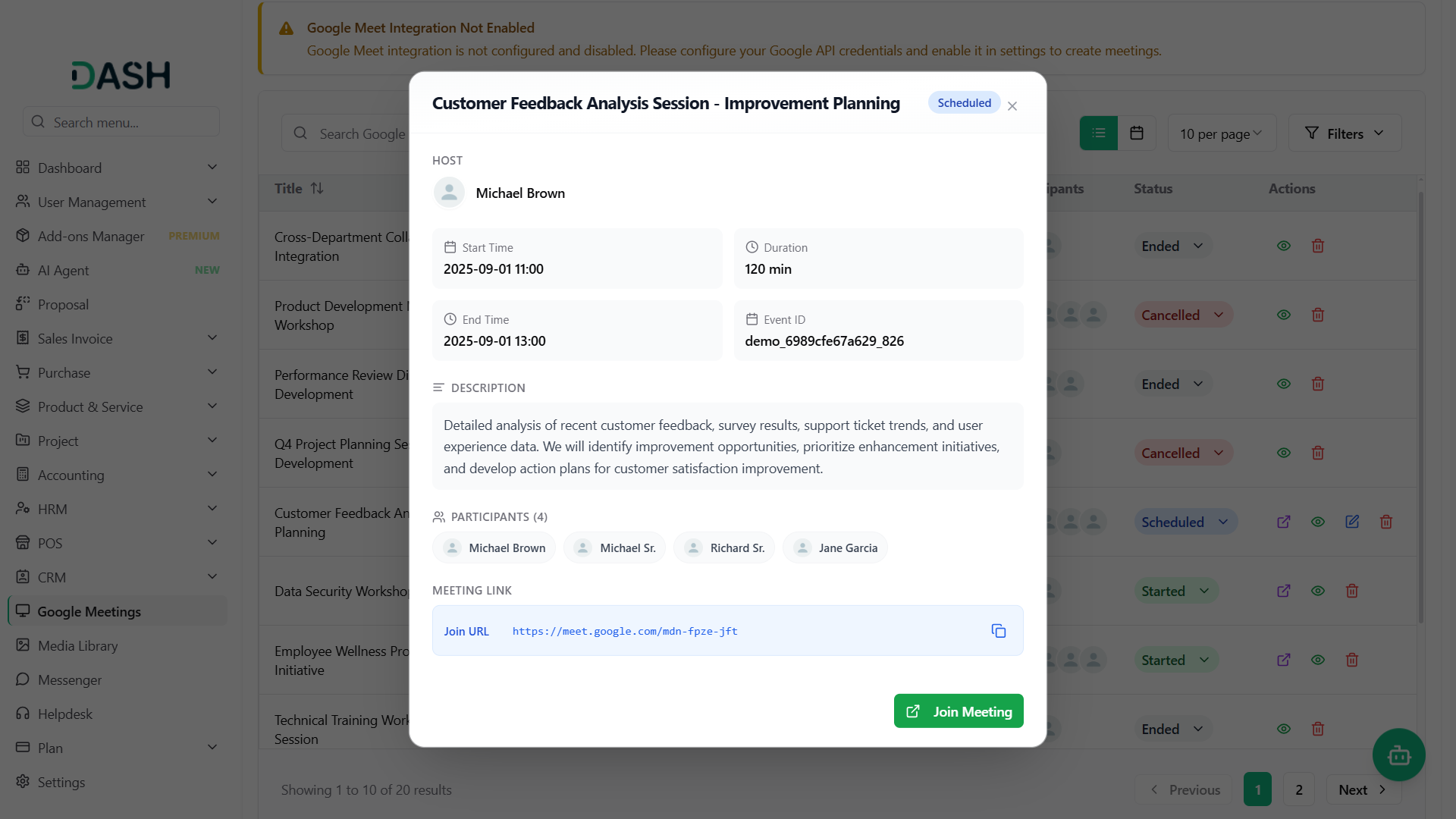Image resolution: width=1456 pixels, height=819 pixels.
Task: Expand the Dashboard menu chevron
Action: pos(212,167)
